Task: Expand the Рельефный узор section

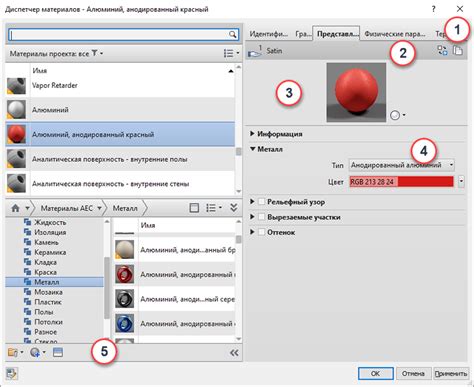Action: (252, 202)
